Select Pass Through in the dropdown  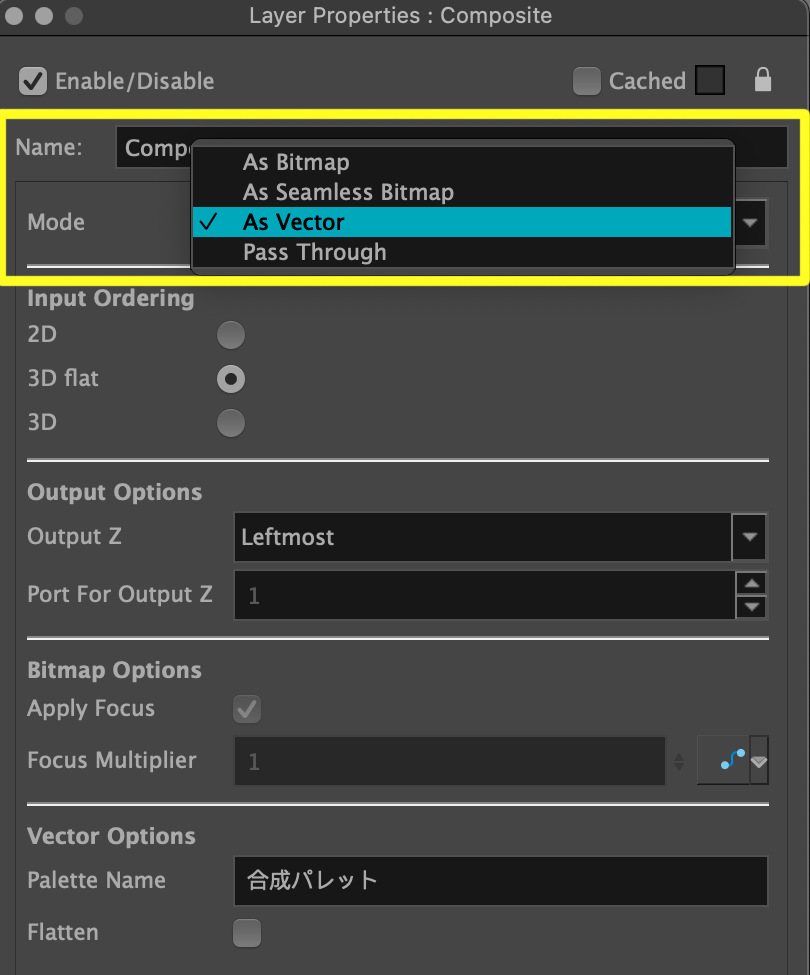click(x=314, y=252)
